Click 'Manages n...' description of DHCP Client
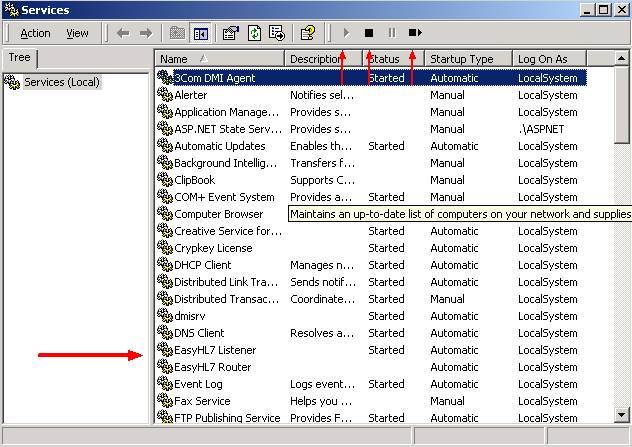The image size is (632, 447). pos(322,265)
